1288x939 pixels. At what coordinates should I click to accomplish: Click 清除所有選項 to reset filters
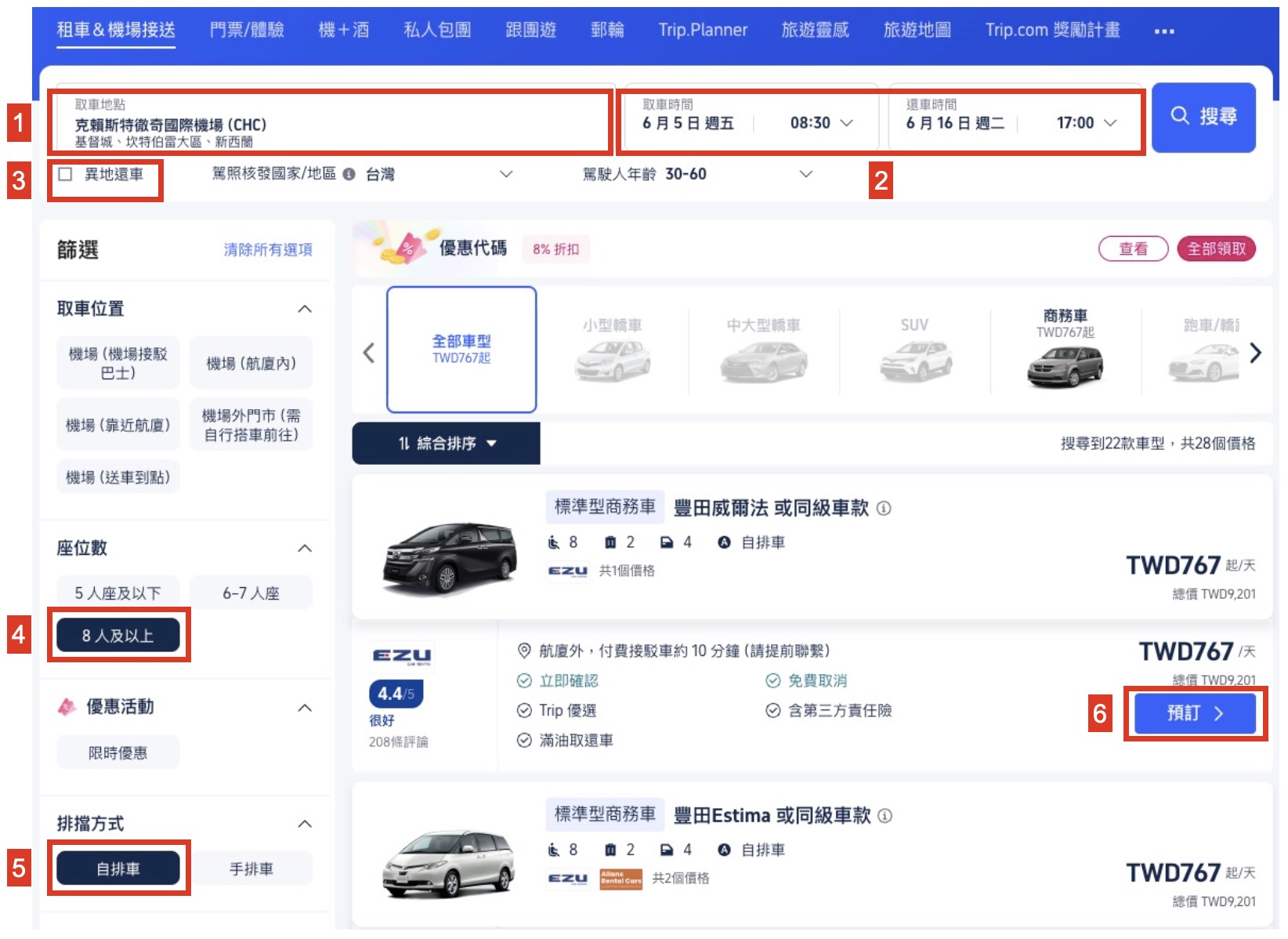point(268,249)
